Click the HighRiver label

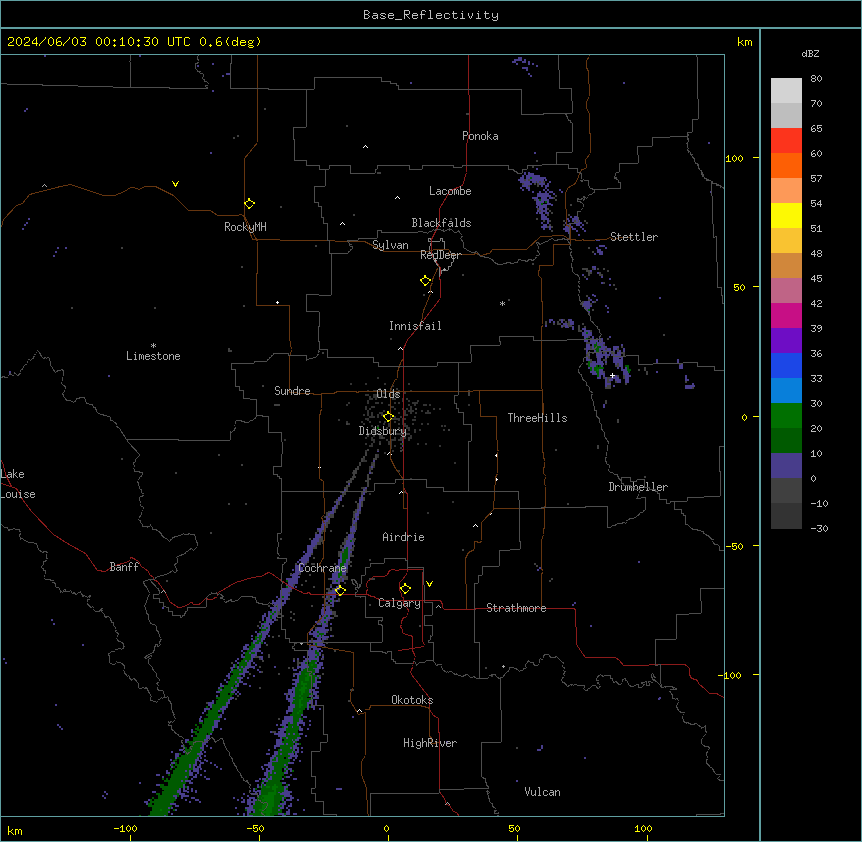(x=430, y=743)
